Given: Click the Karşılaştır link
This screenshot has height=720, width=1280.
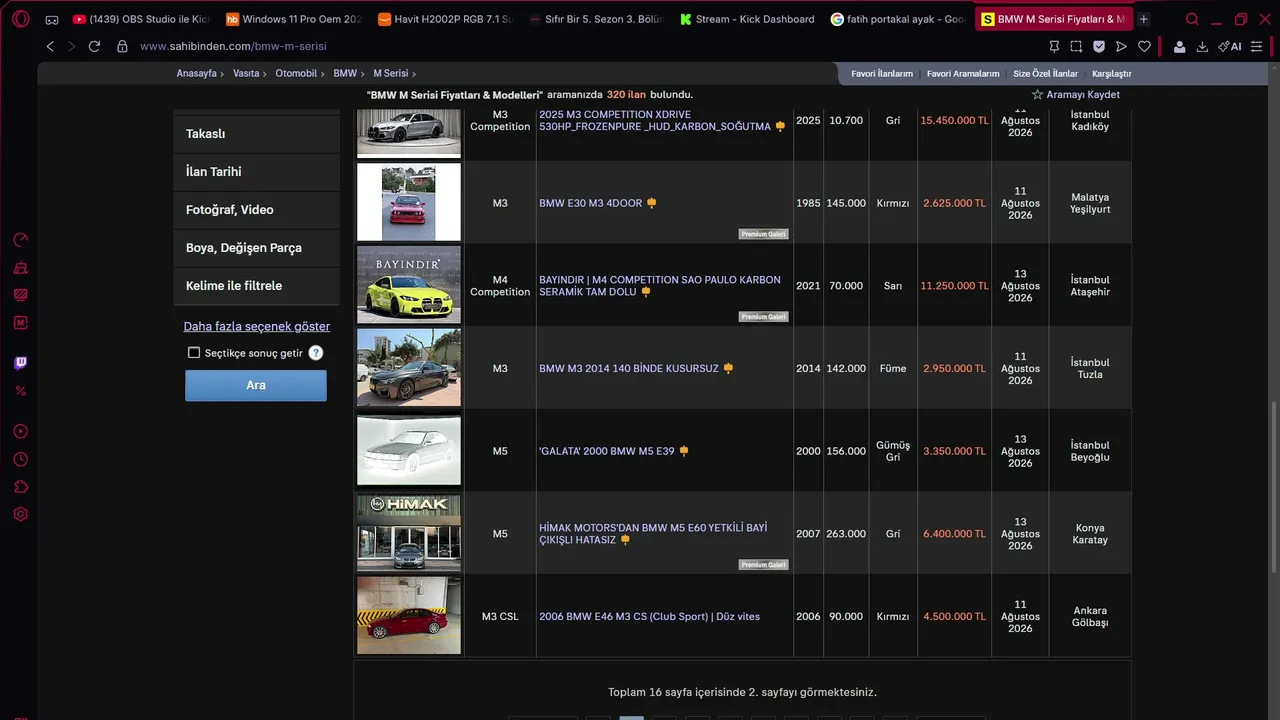Looking at the screenshot, I should 1112,74.
